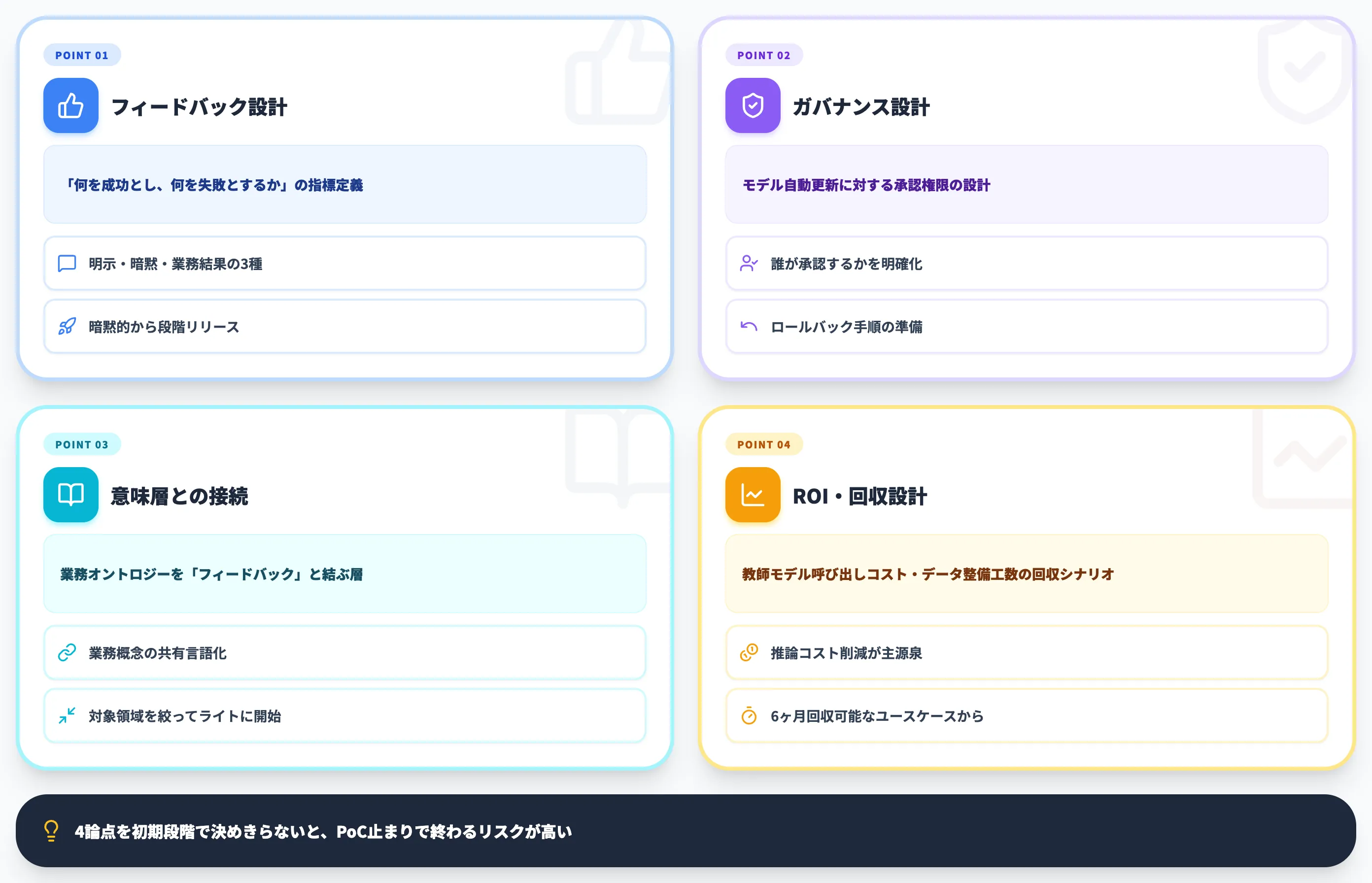The image size is (1372, 883).
Task: Open the 対象領域を絞ってライトに開始 item
Action: pyautogui.click(x=344, y=715)
